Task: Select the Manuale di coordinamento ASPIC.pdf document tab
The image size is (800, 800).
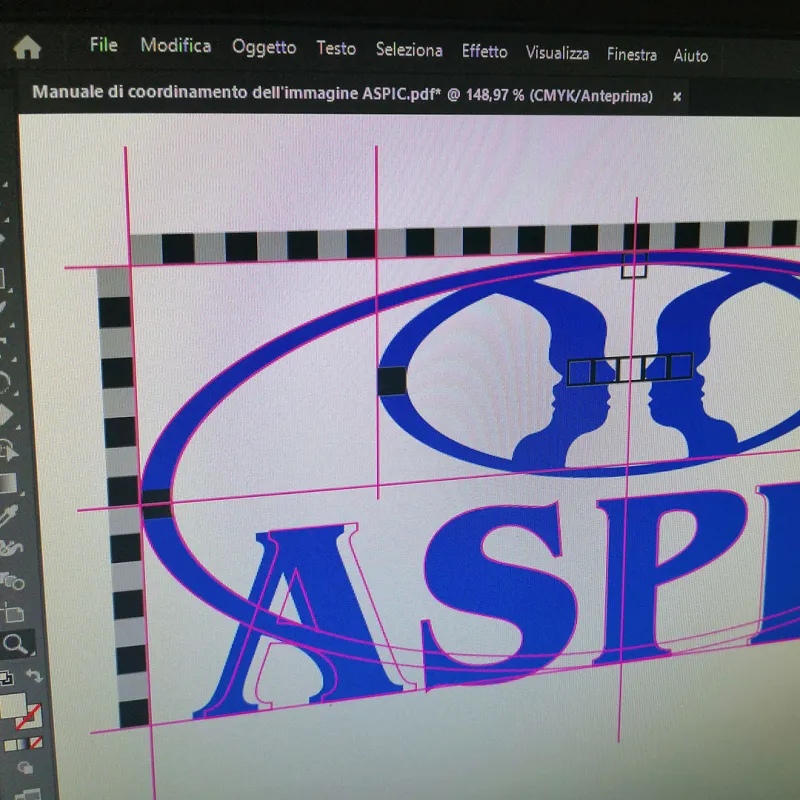Action: [x=342, y=94]
